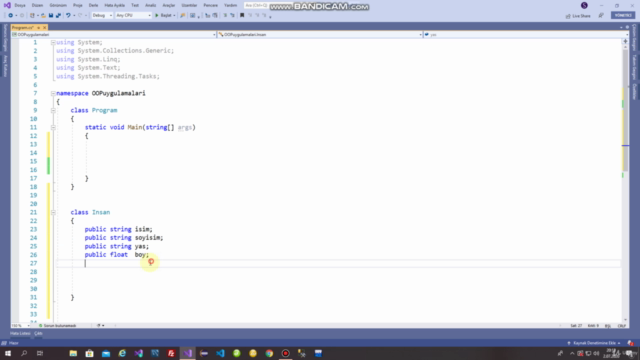Click the new project toolbar icon
The width and height of the screenshot is (640, 360).
click(32, 16)
